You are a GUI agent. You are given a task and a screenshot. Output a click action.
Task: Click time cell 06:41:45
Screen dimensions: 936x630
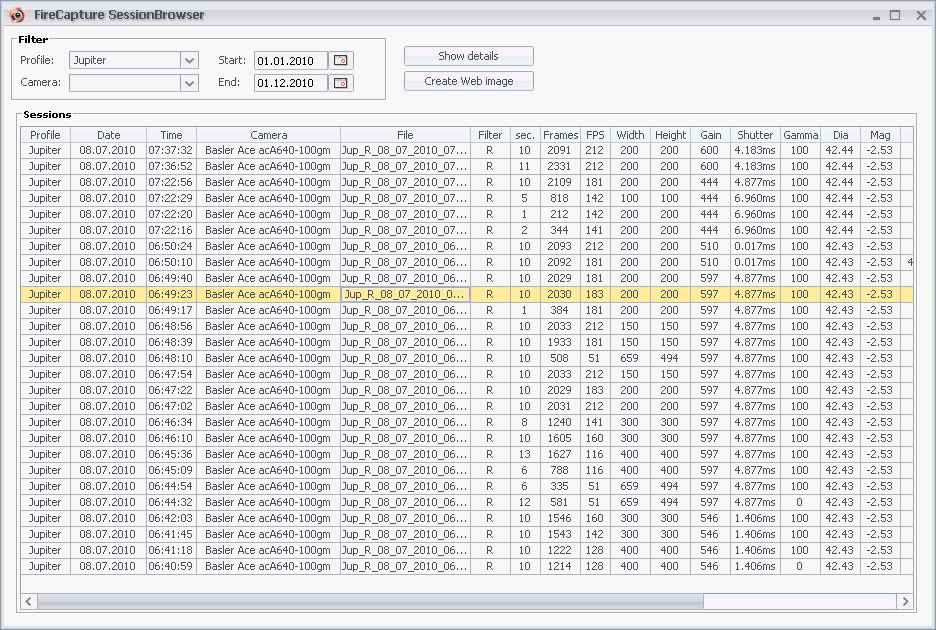point(171,534)
